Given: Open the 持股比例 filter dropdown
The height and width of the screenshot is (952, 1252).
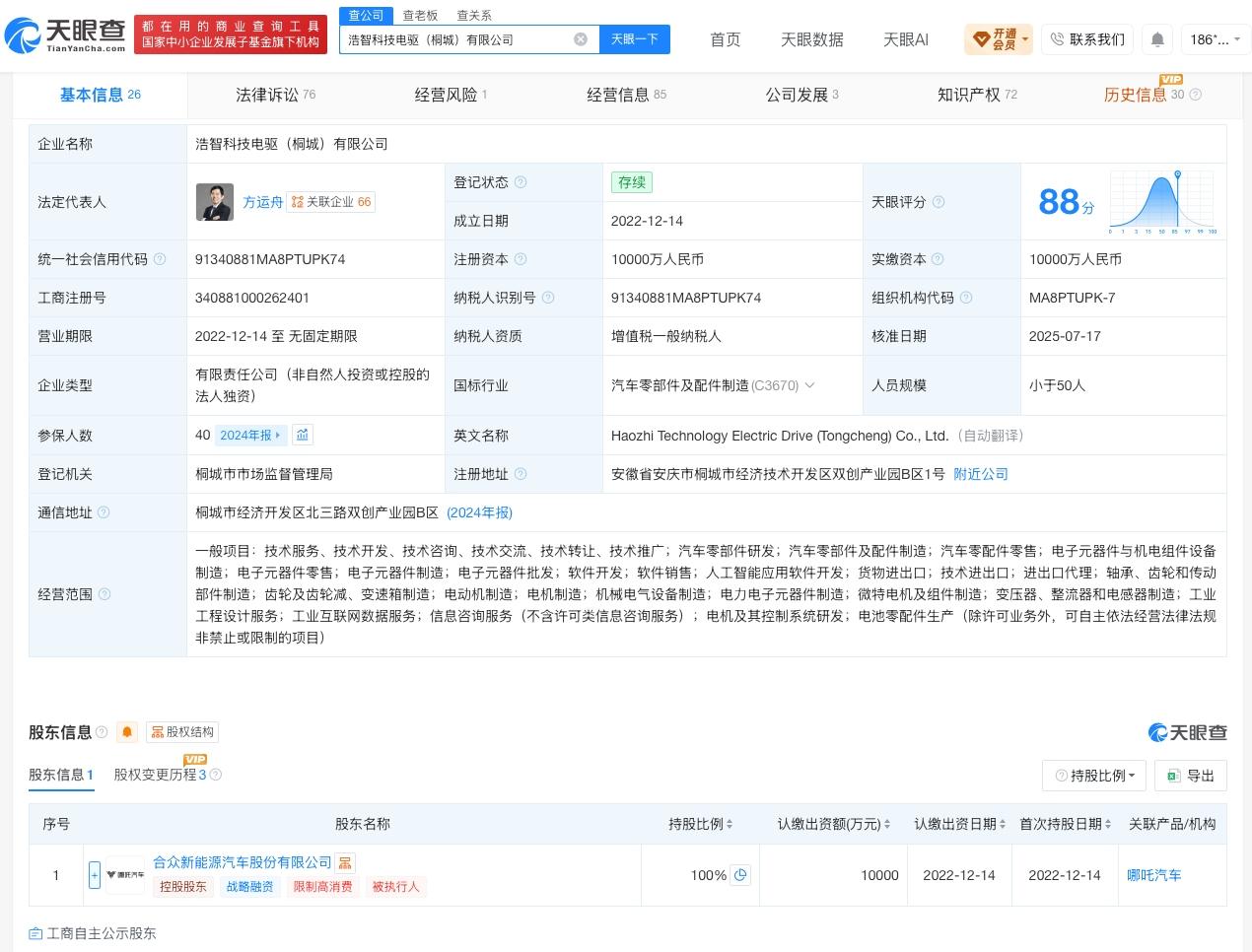Looking at the screenshot, I should click(x=1094, y=776).
